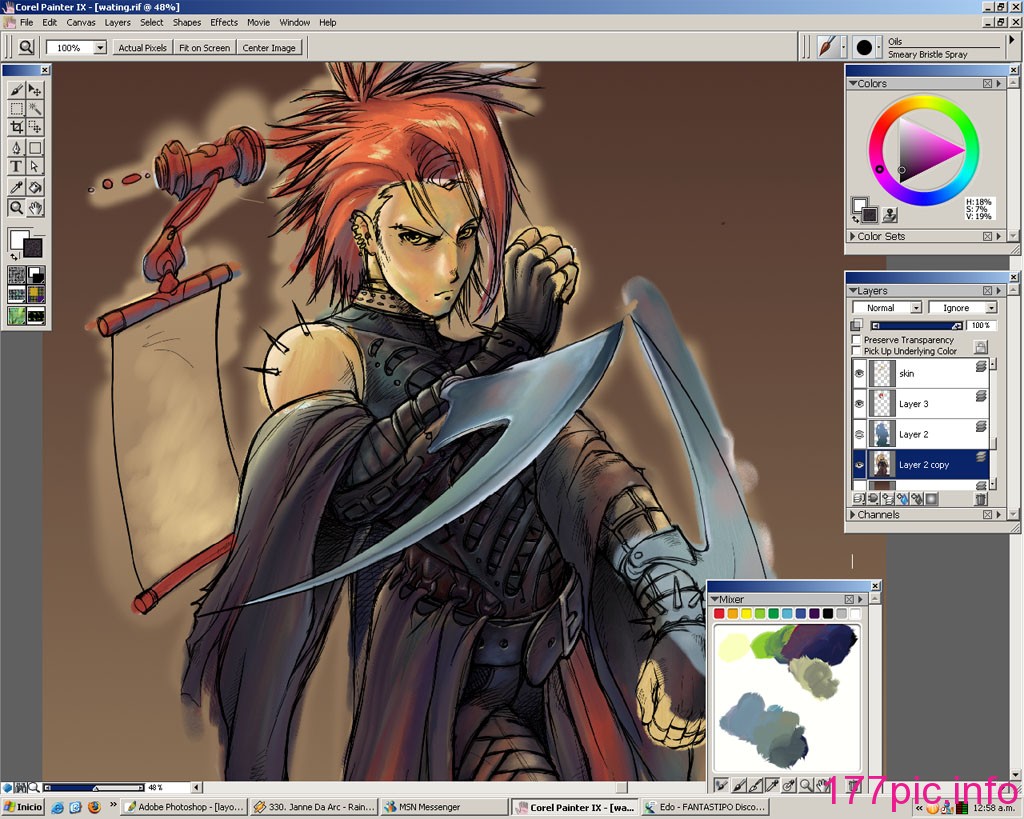Select the Layer Adjuster tool

pyautogui.click(x=35, y=89)
